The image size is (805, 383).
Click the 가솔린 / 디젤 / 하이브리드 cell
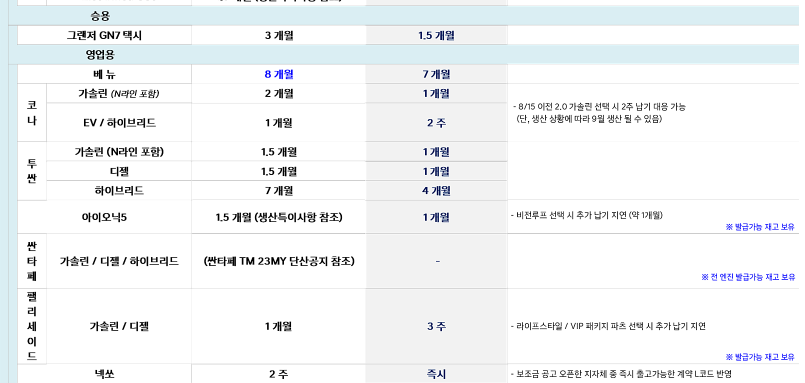pyautogui.click(x=119, y=261)
